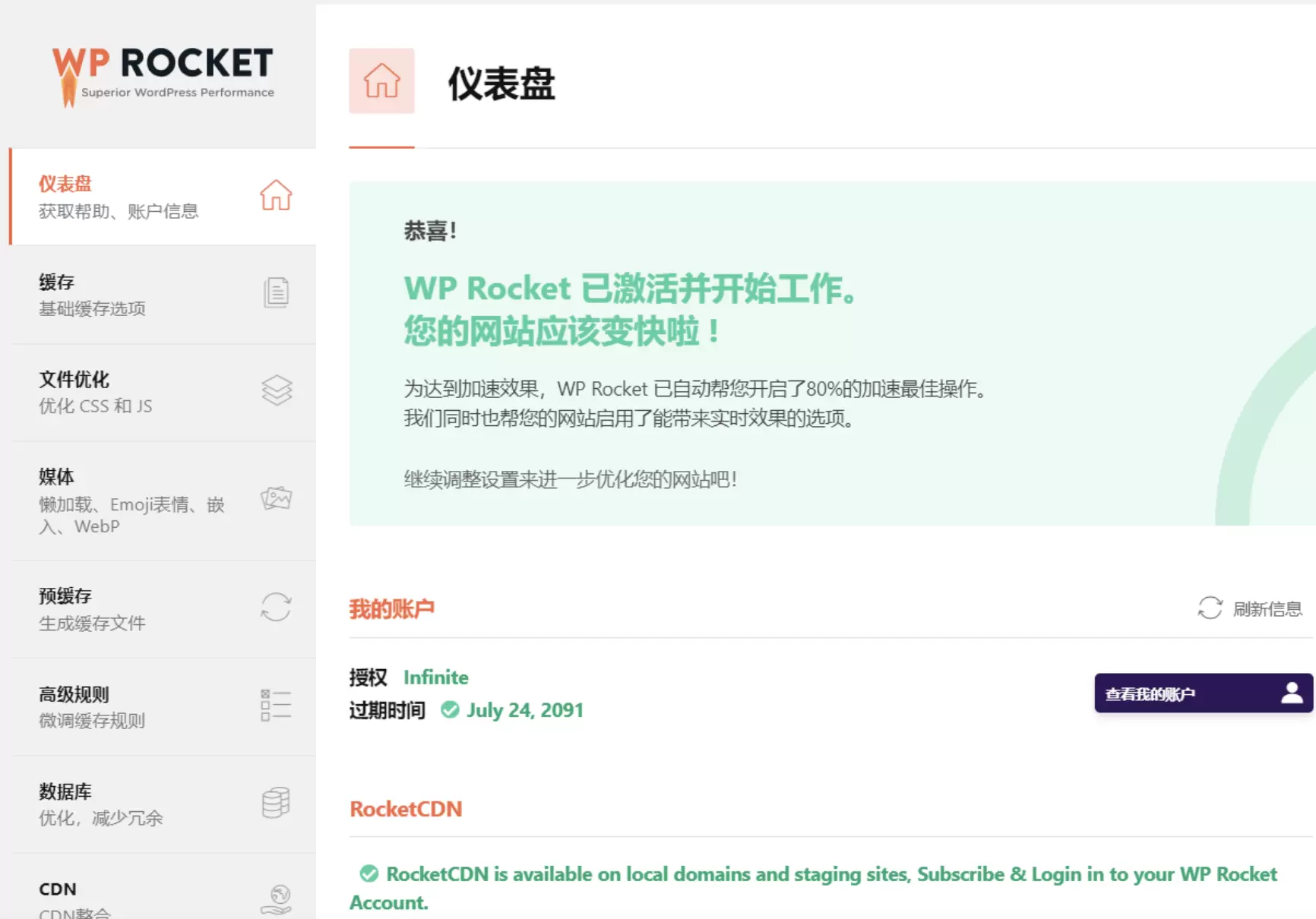The image size is (1316, 919).
Task: Click the preload refresh arrows icon
Action: (x=276, y=607)
